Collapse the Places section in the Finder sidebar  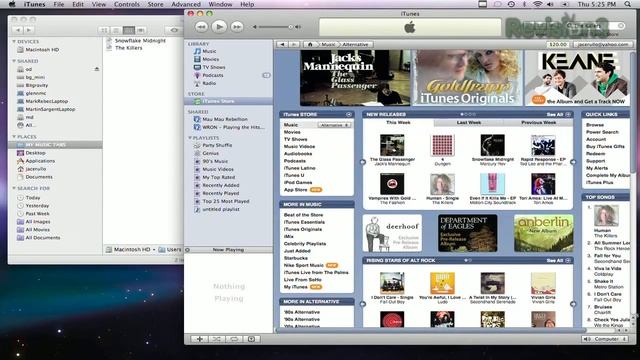14,137
